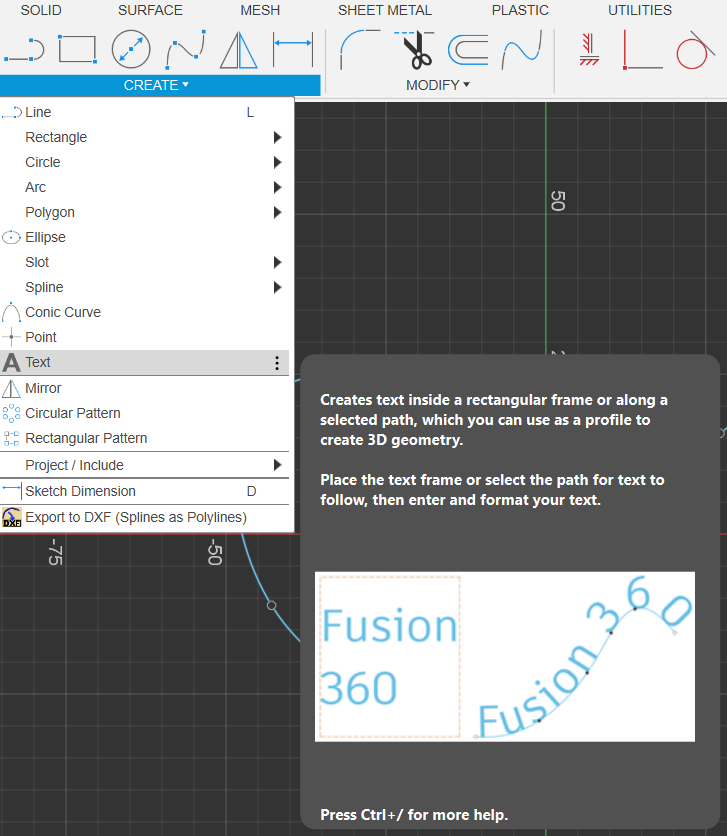This screenshot has height=836, width=727.
Task: Select the Fillet tool icon
Action: (360, 50)
